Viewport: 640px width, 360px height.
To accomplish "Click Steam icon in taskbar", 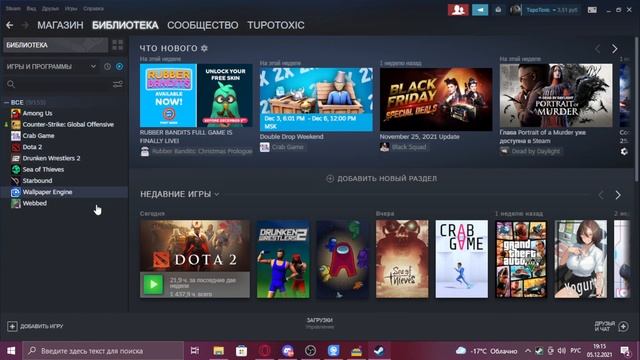I will pos(379,351).
